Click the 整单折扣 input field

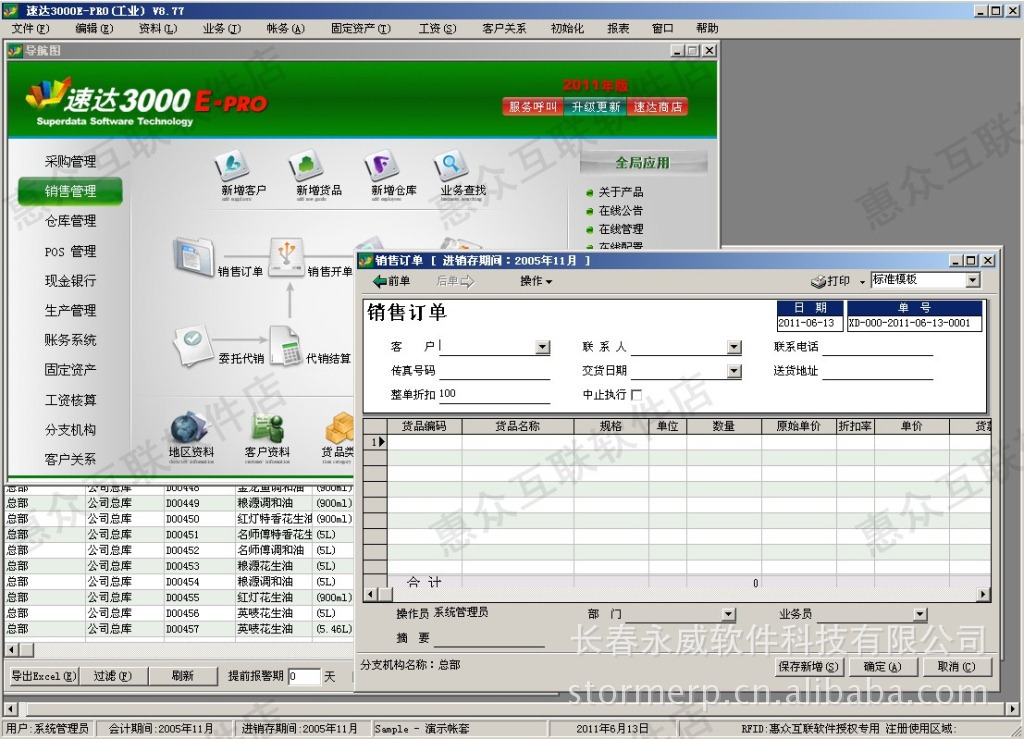click(x=494, y=394)
